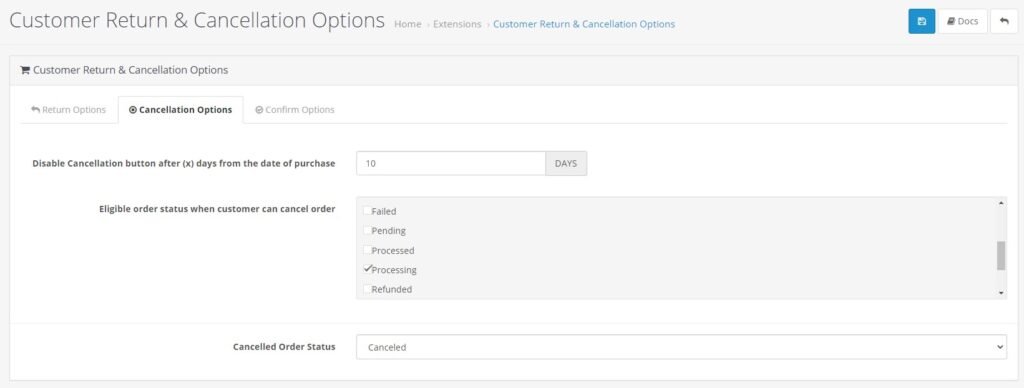Open the Cancelled Order Status dropdown

681,348
